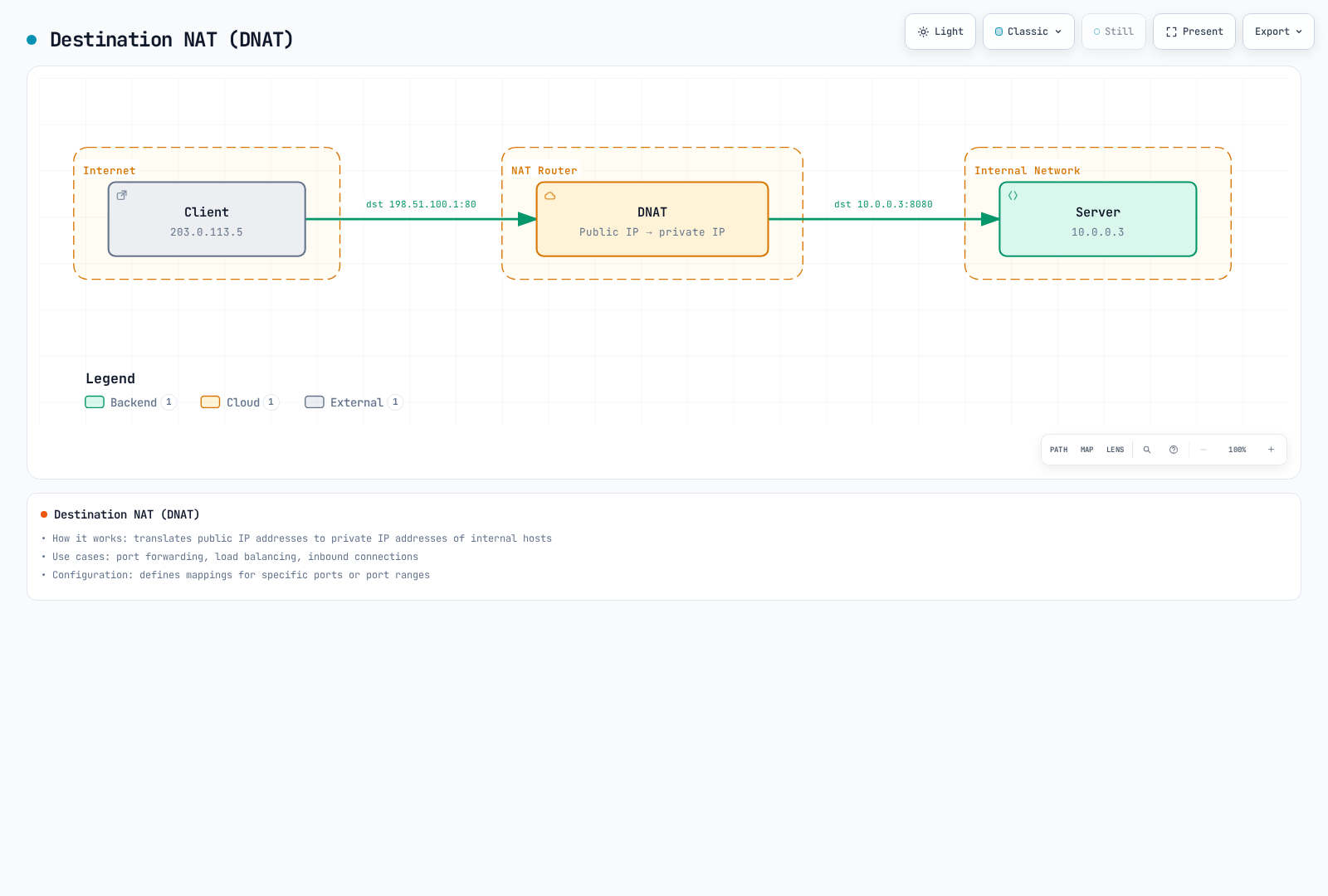Viewport: 1328px width, 896px height.
Task: Zoom in with the plus button
Action: point(1271,450)
